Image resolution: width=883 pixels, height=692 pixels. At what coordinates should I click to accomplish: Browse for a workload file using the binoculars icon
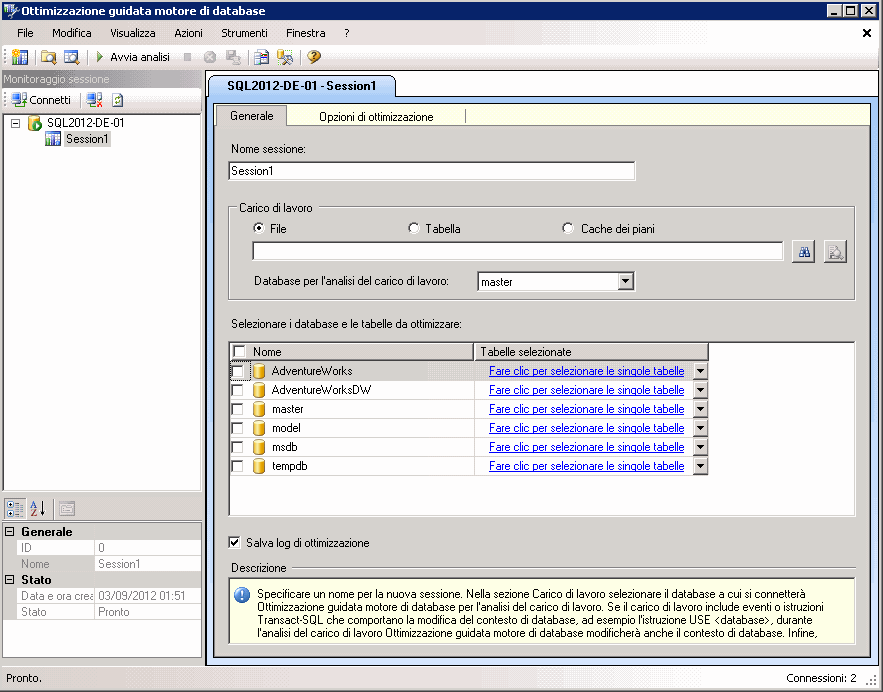coord(803,251)
